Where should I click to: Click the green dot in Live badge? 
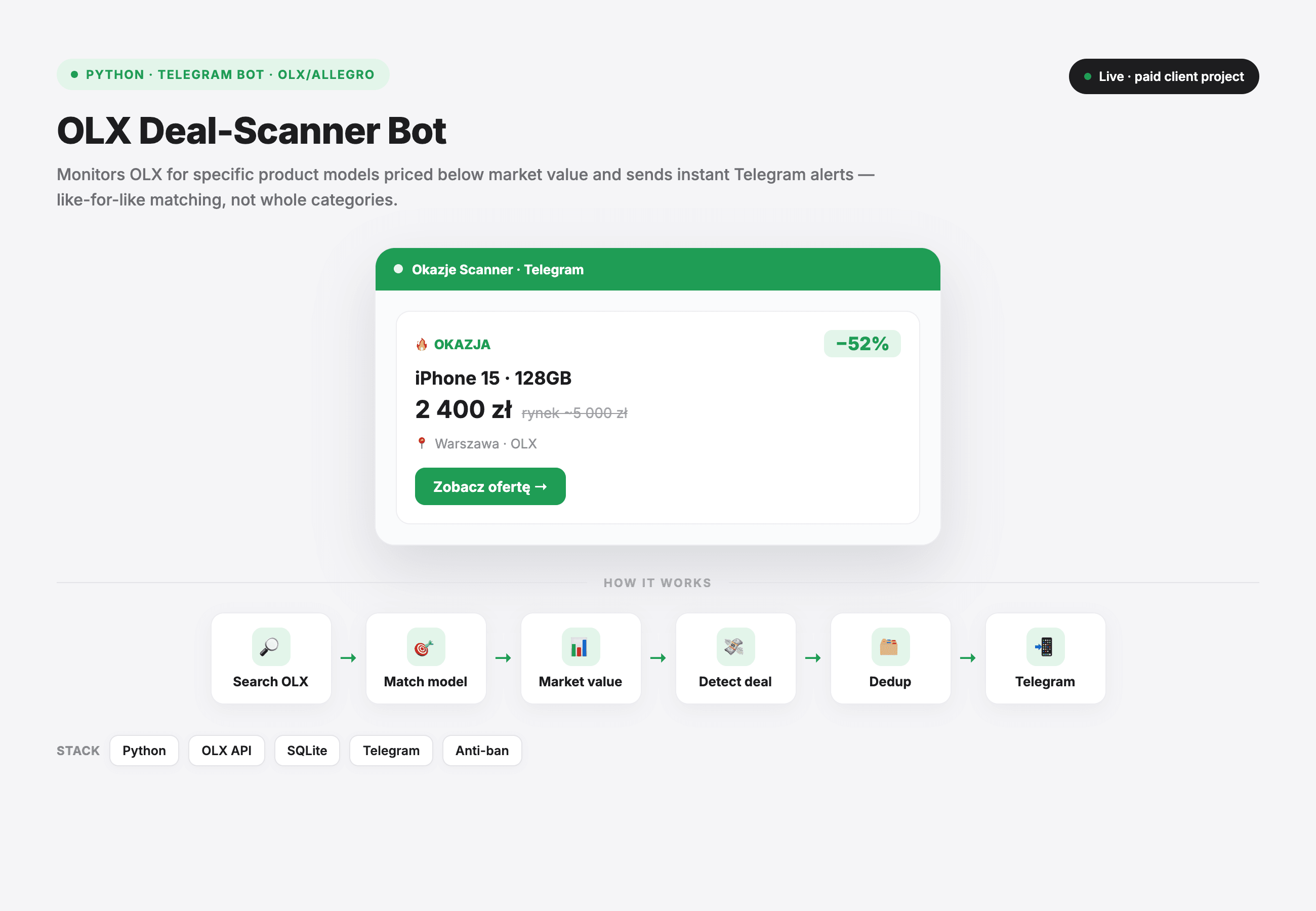pos(1087,76)
